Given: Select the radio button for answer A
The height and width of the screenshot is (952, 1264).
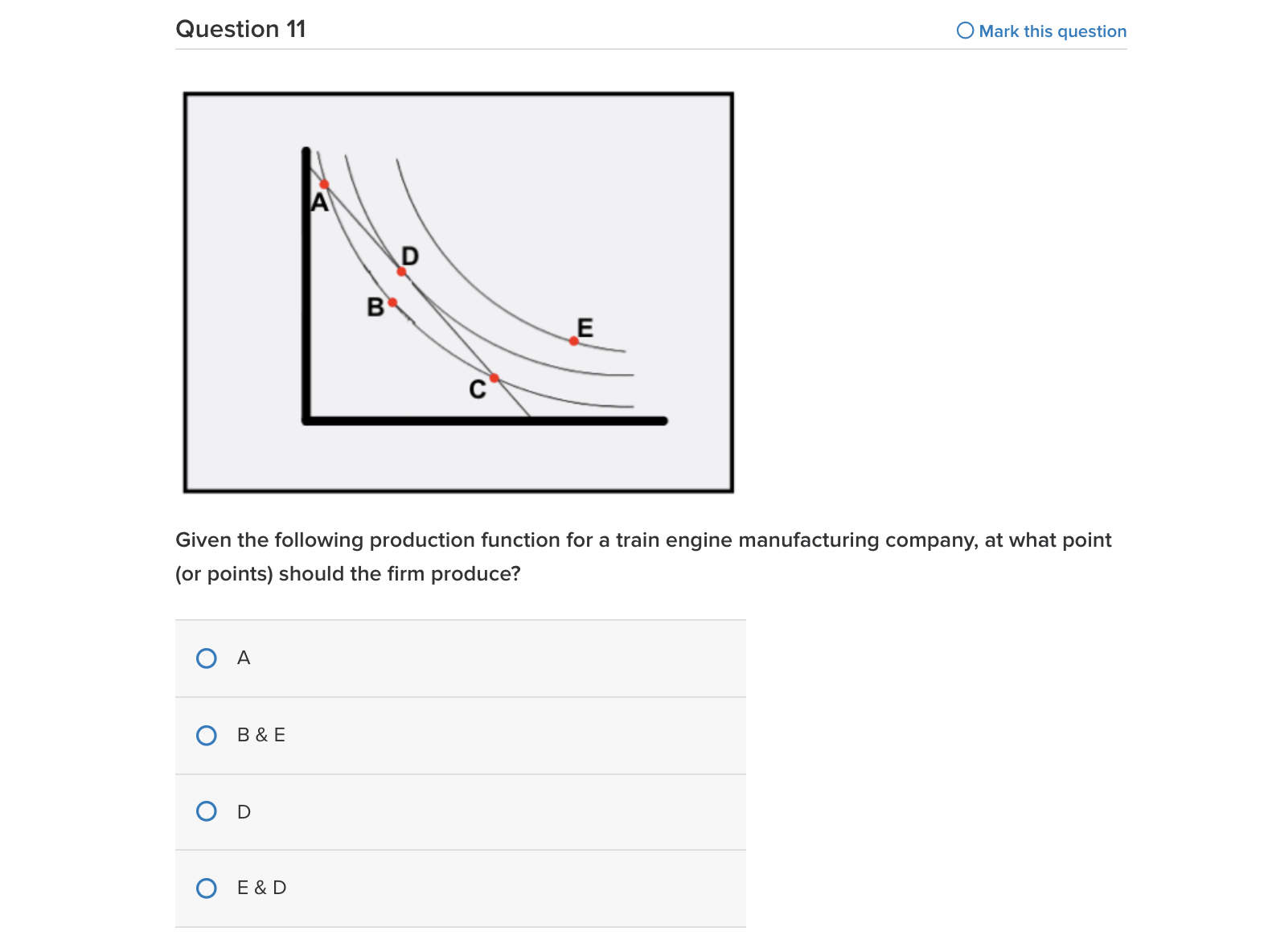Looking at the screenshot, I should click(x=207, y=658).
